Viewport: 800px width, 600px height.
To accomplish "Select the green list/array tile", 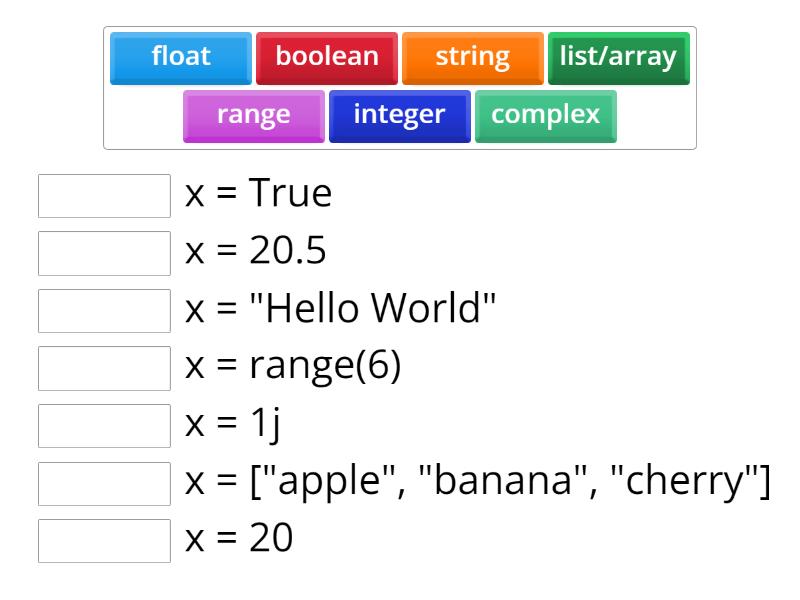I will [618, 57].
